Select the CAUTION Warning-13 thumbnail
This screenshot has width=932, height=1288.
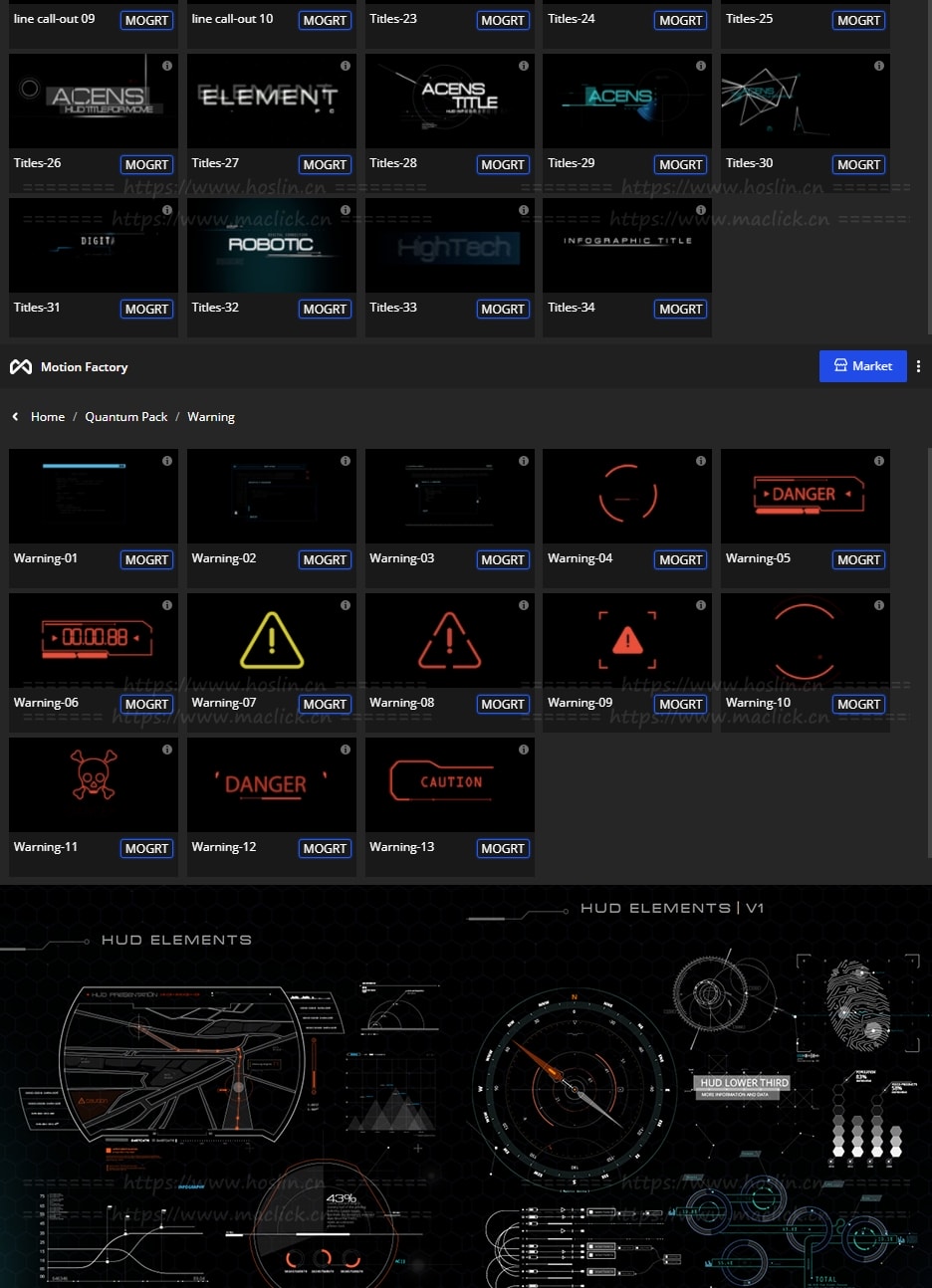click(x=450, y=784)
